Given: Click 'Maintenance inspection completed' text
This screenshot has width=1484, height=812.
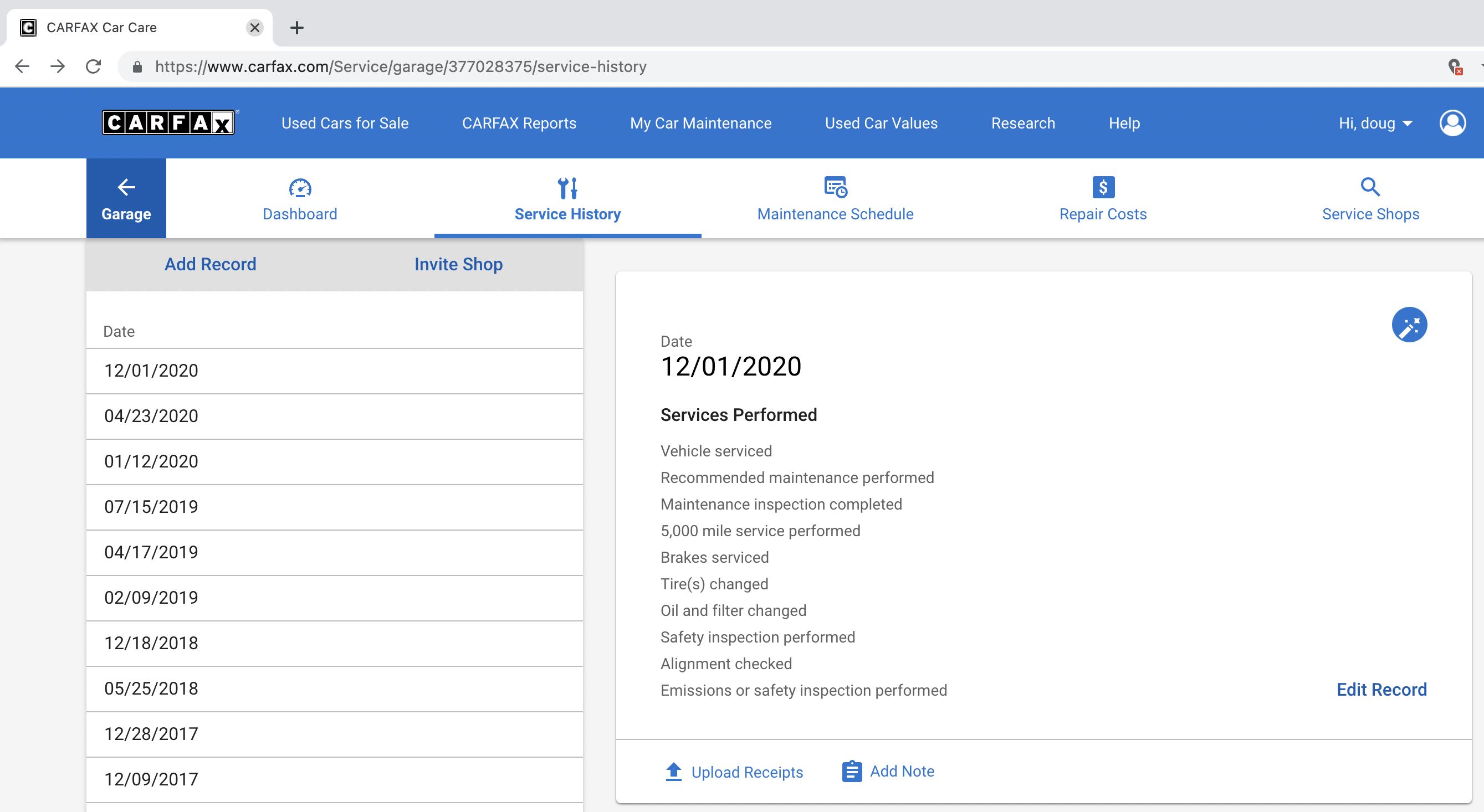Looking at the screenshot, I should point(781,505).
